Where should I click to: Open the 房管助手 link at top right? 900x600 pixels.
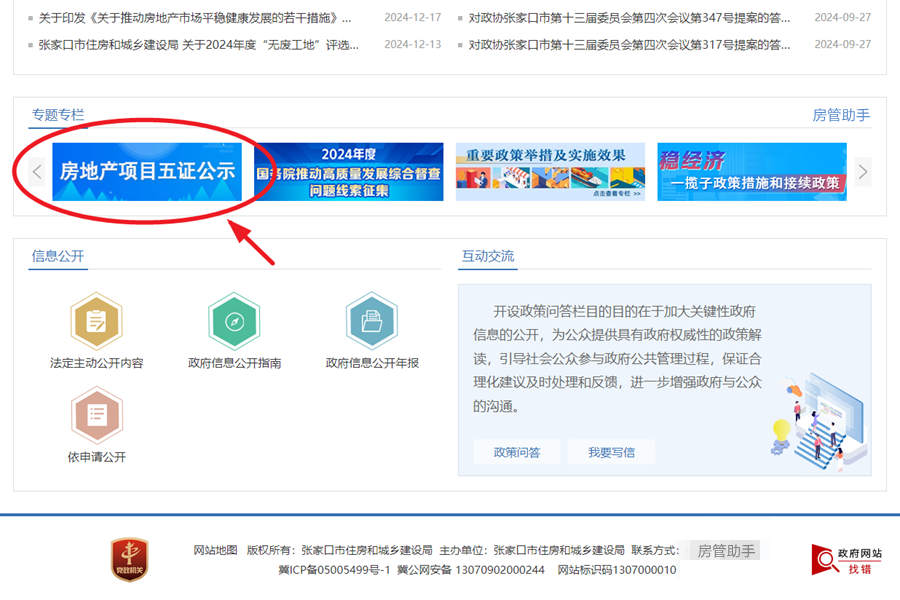coord(840,115)
